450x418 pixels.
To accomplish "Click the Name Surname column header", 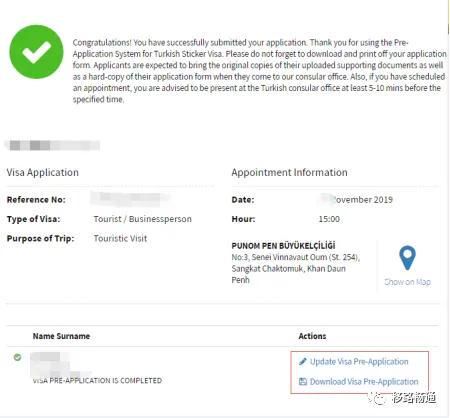I will 61,336.
